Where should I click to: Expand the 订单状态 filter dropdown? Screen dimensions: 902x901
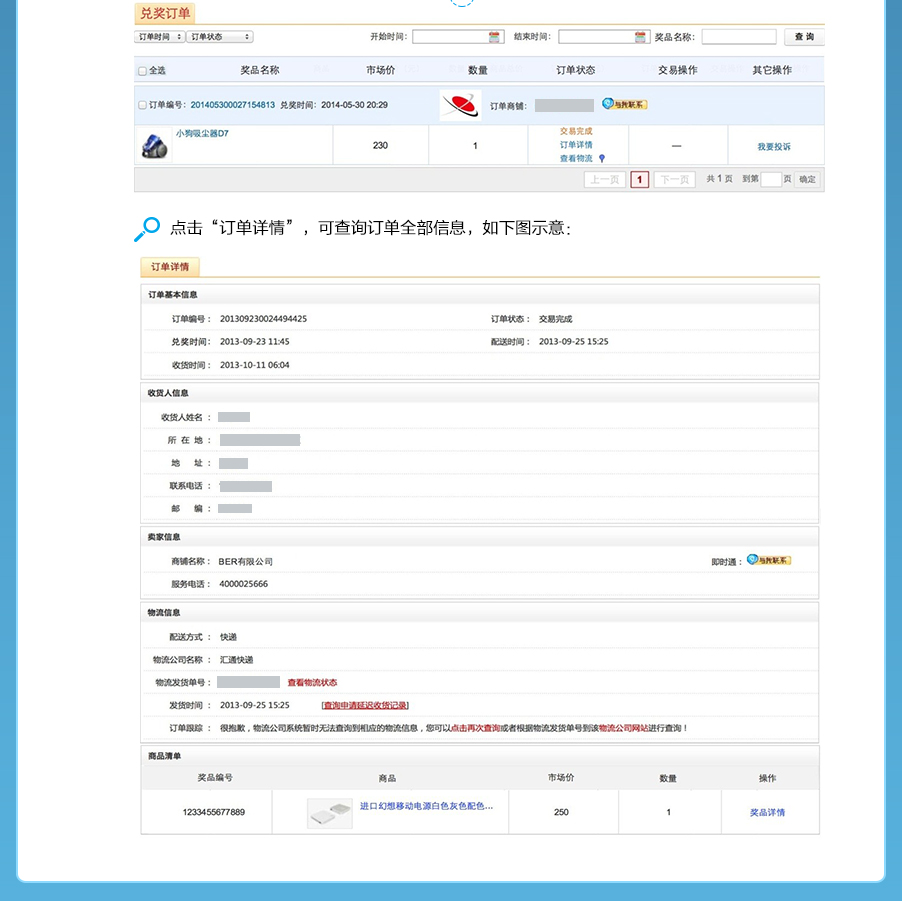click(220, 37)
